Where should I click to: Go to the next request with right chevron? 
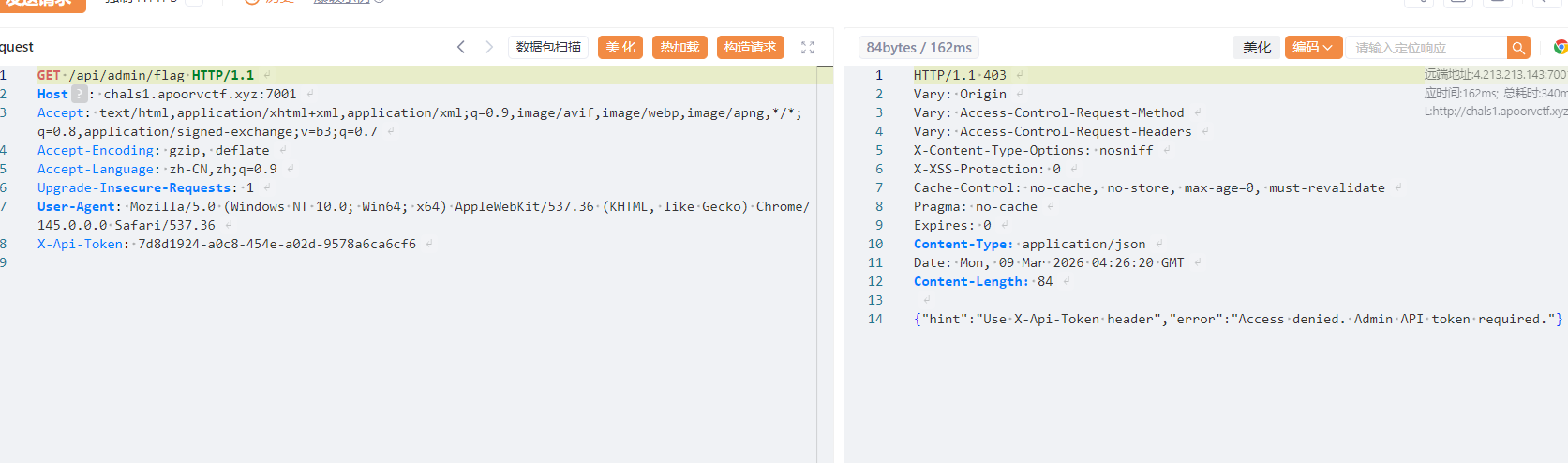click(488, 47)
